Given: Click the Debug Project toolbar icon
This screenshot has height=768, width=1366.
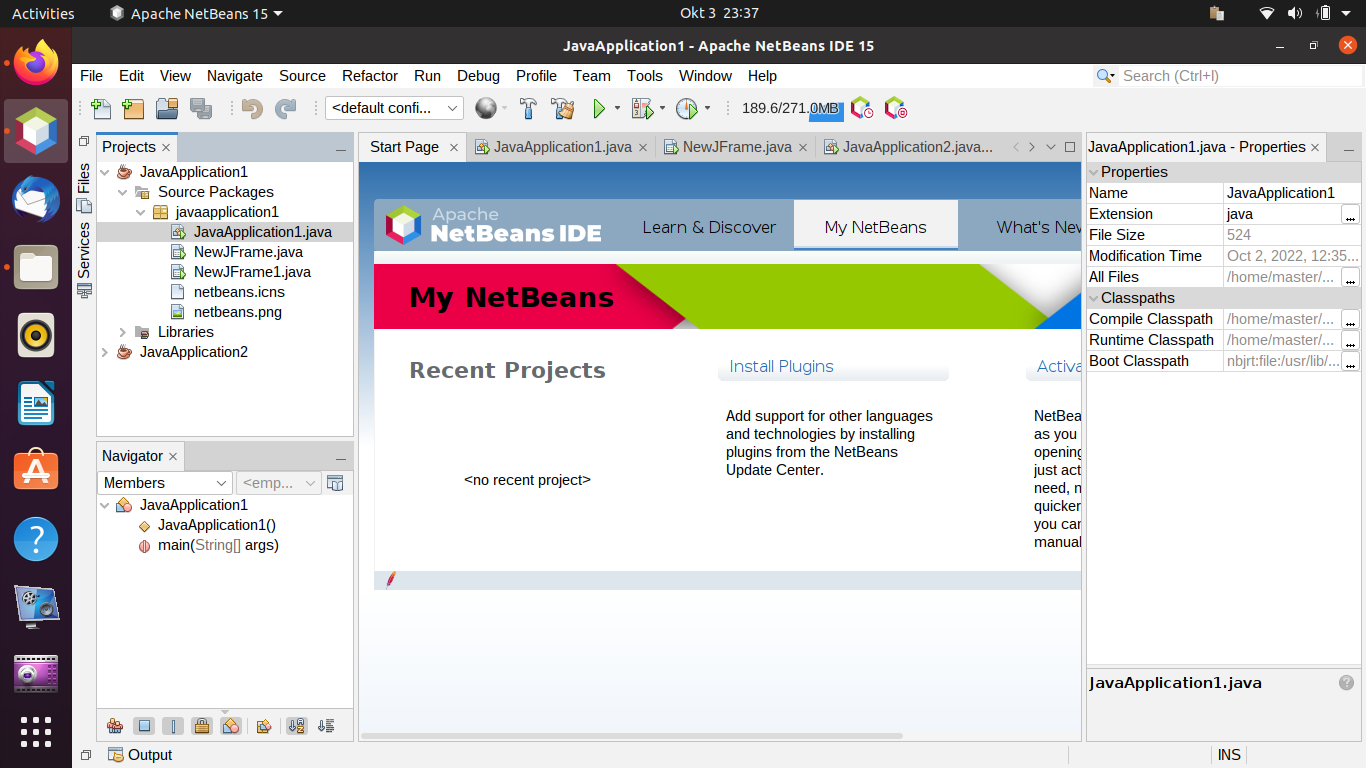Looking at the screenshot, I should coord(642,108).
